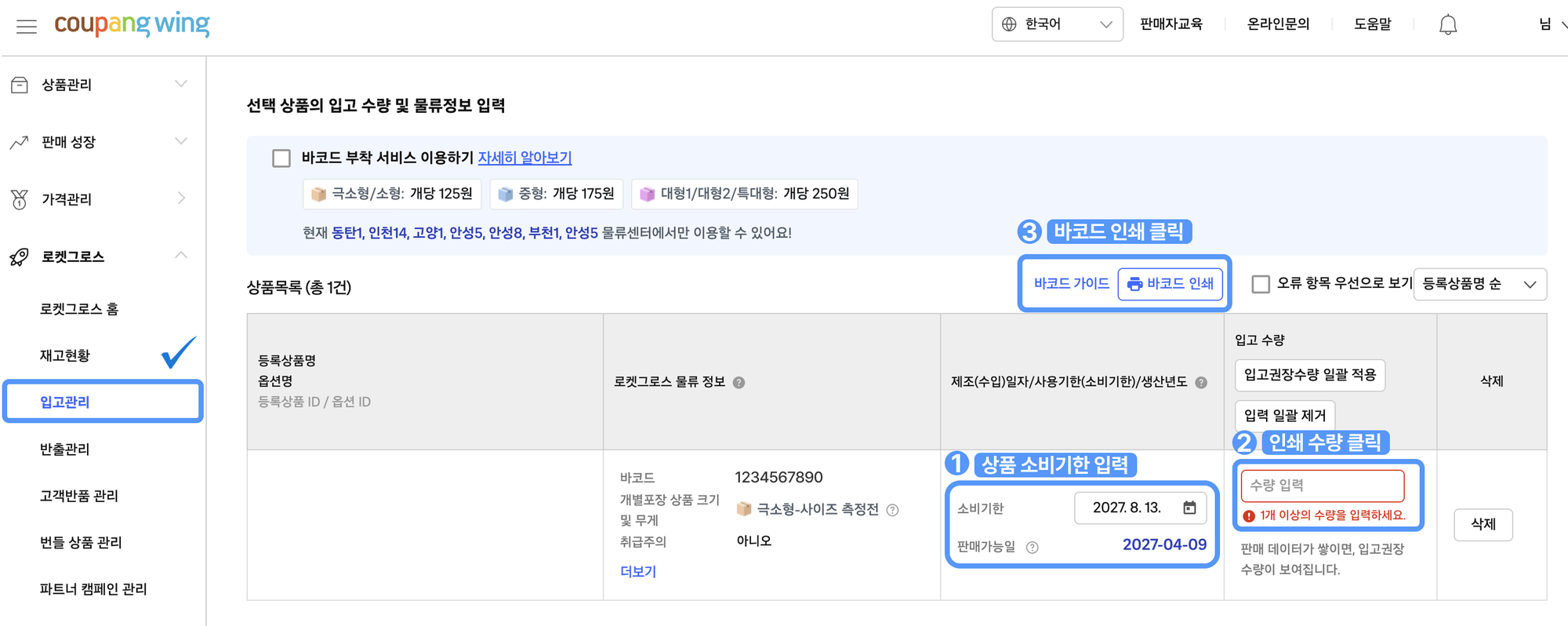Open the 한국어 language dropdown
The height and width of the screenshot is (626, 1568).
tap(1057, 24)
